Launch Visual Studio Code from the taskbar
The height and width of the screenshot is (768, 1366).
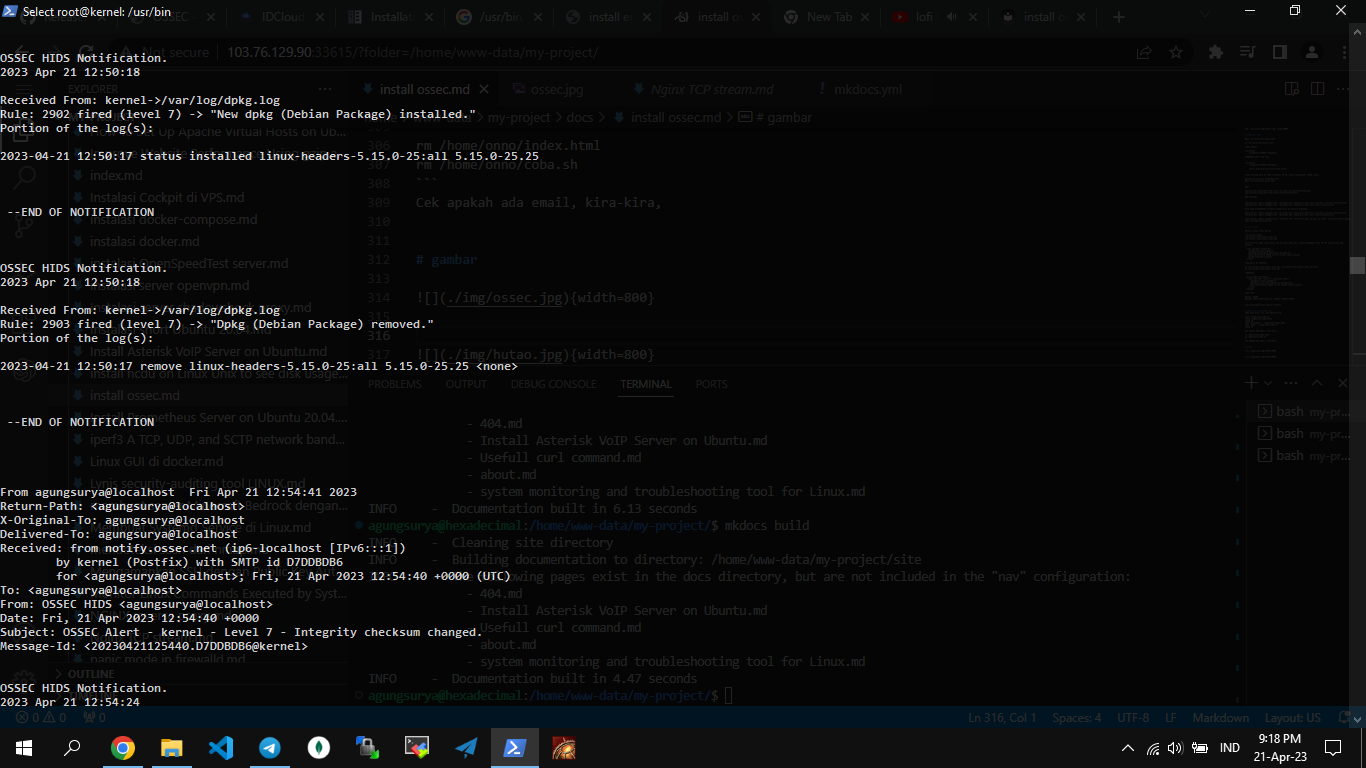[x=221, y=747]
